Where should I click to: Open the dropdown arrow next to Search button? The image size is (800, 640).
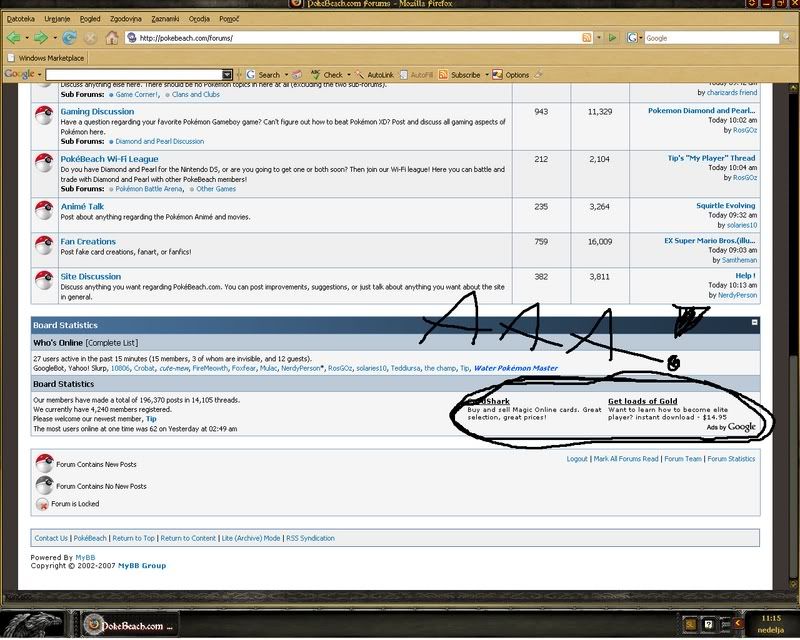tap(286, 75)
